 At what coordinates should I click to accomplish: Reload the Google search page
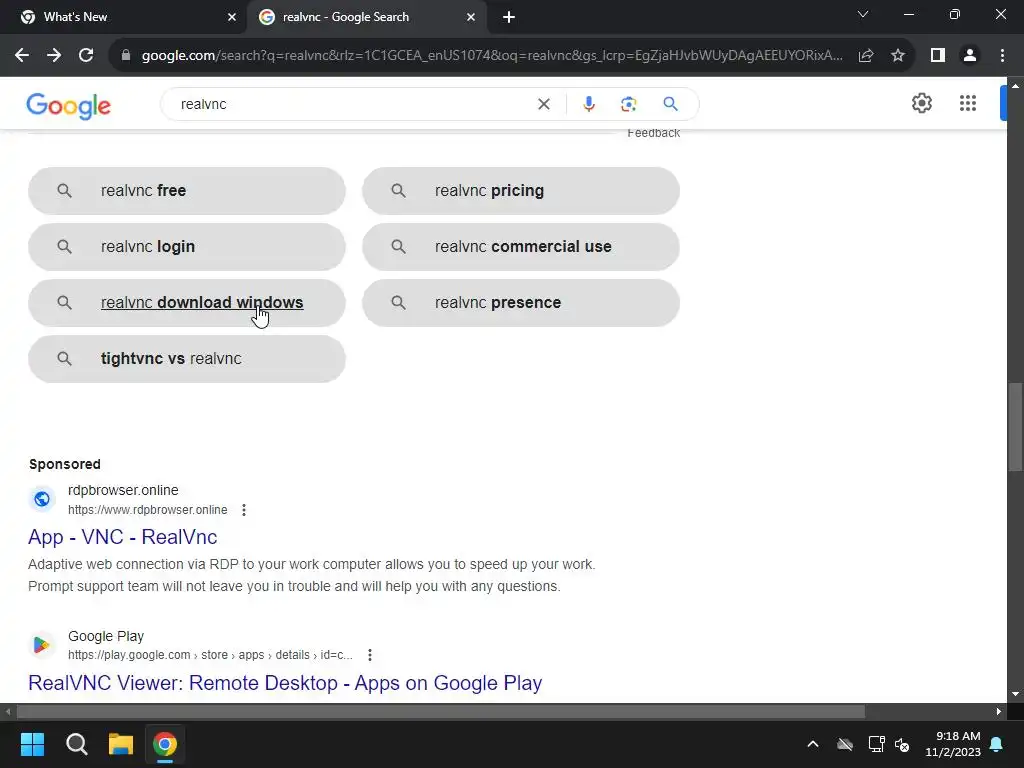pos(86,56)
